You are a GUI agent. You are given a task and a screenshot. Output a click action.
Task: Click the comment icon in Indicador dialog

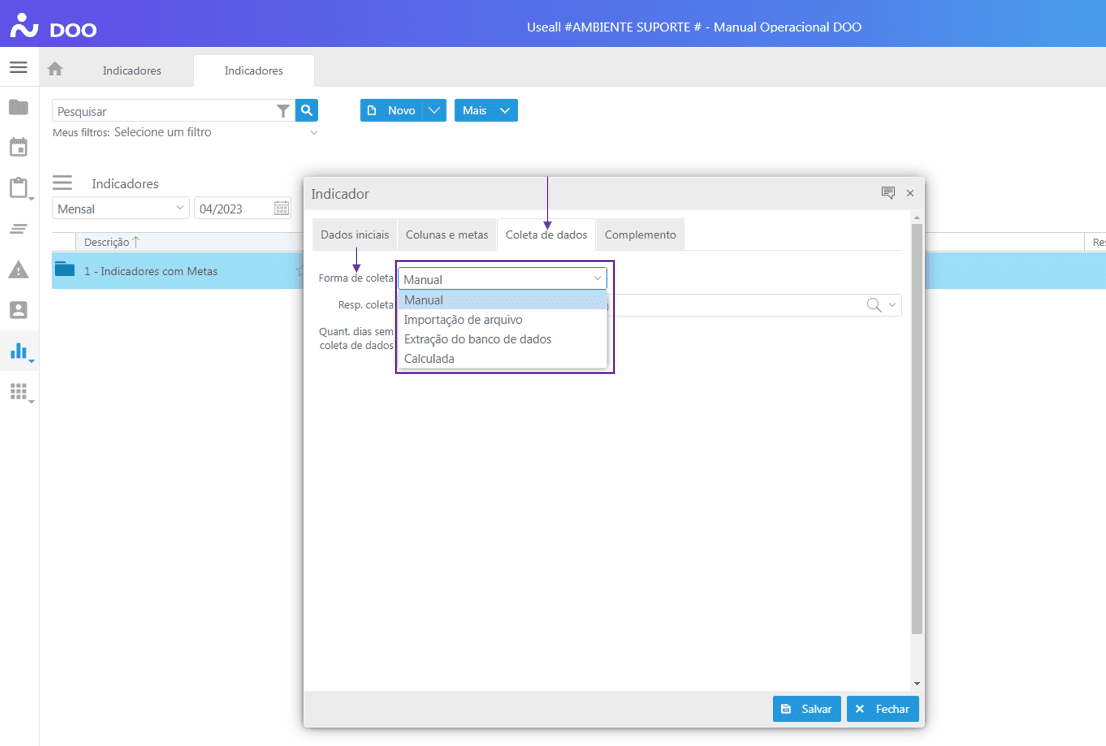tap(887, 193)
